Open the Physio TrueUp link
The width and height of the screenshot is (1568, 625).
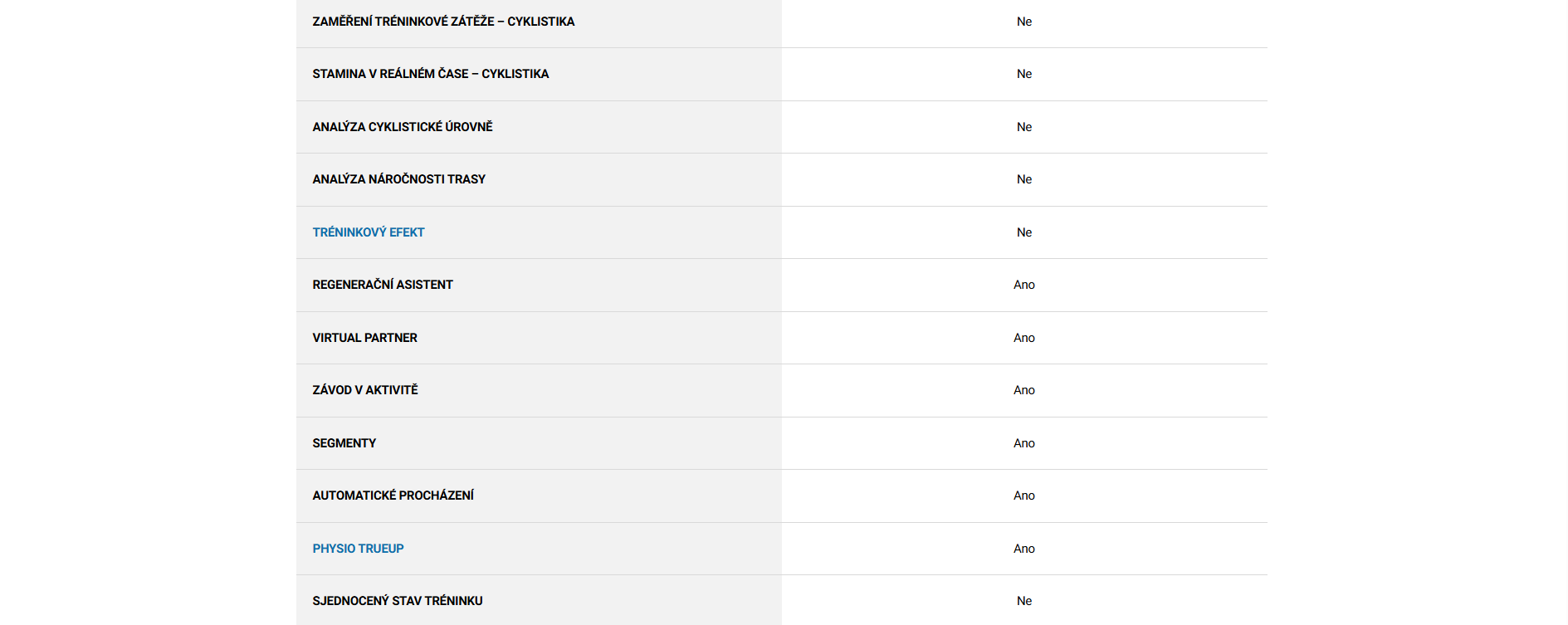(x=358, y=549)
